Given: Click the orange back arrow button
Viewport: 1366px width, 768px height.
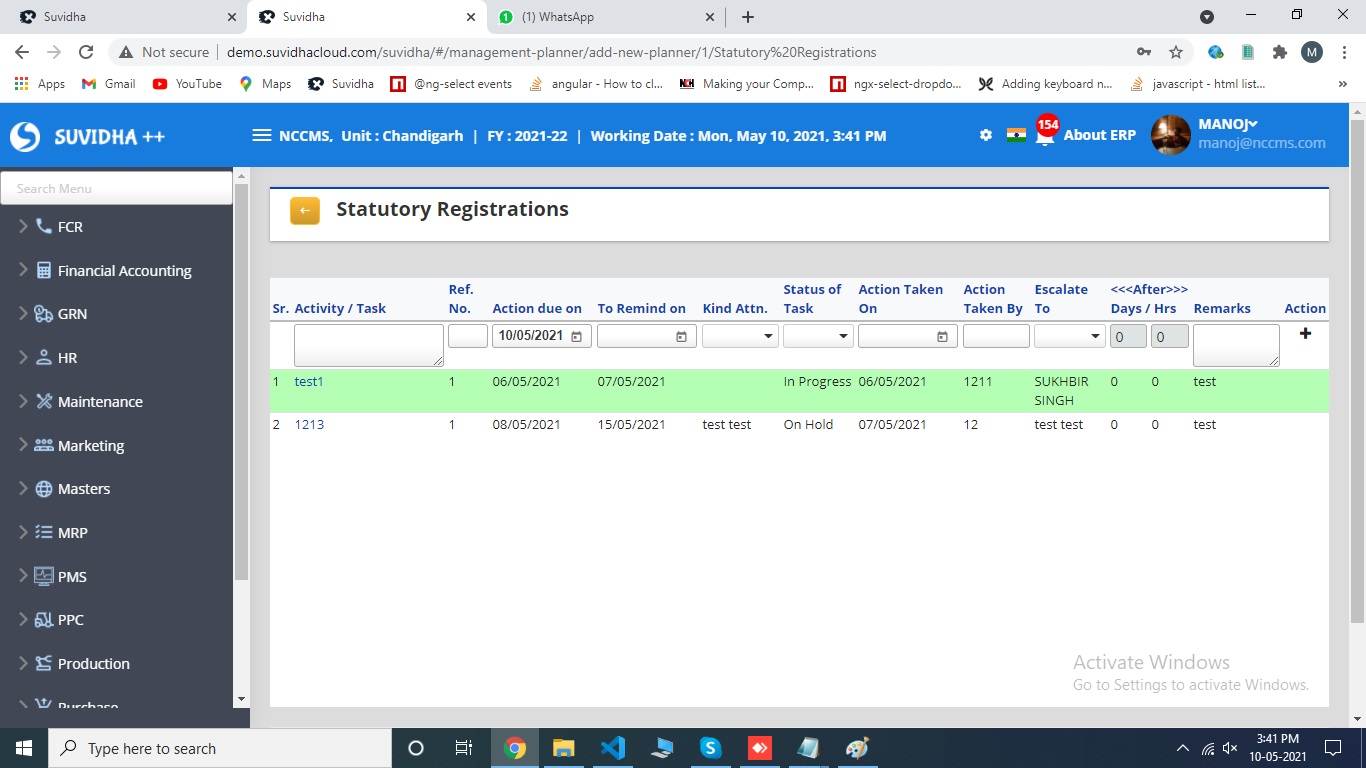Looking at the screenshot, I should pos(305,211).
